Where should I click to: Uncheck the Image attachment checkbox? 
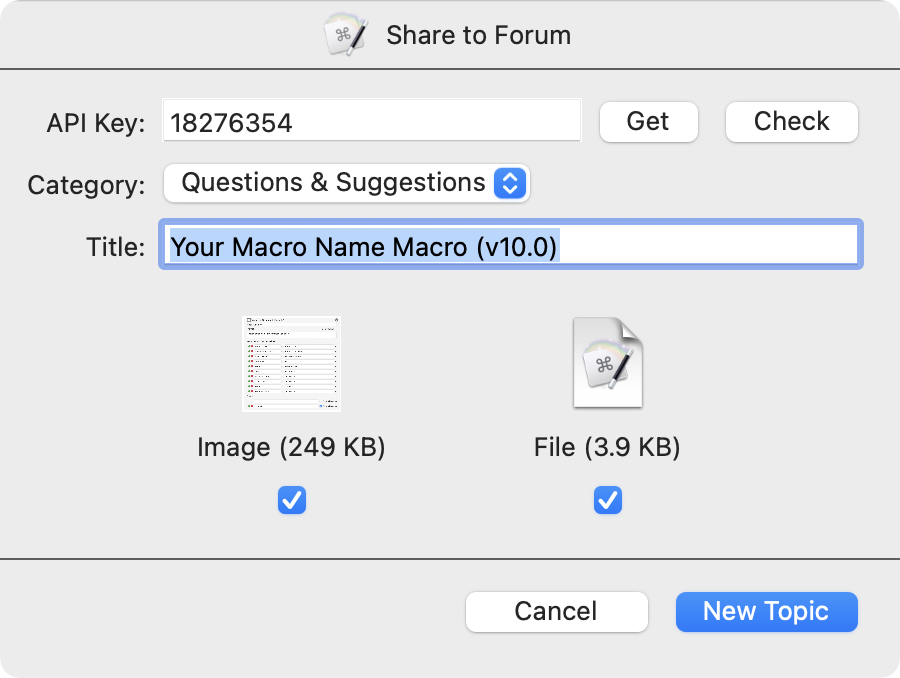point(291,500)
